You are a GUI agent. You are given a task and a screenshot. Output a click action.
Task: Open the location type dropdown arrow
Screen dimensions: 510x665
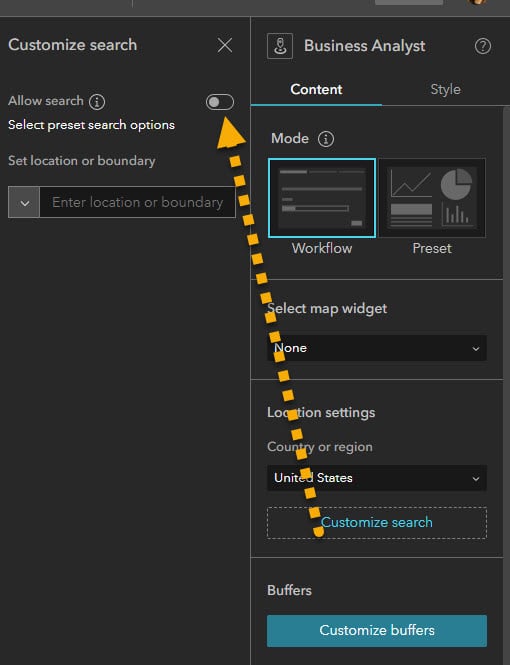click(x=24, y=202)
